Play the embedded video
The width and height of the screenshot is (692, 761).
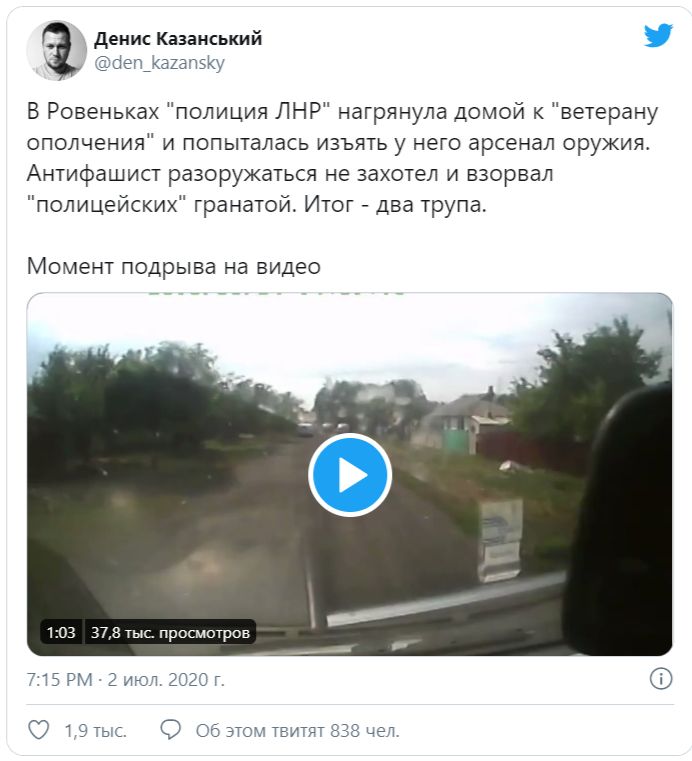tap(350, 475)
